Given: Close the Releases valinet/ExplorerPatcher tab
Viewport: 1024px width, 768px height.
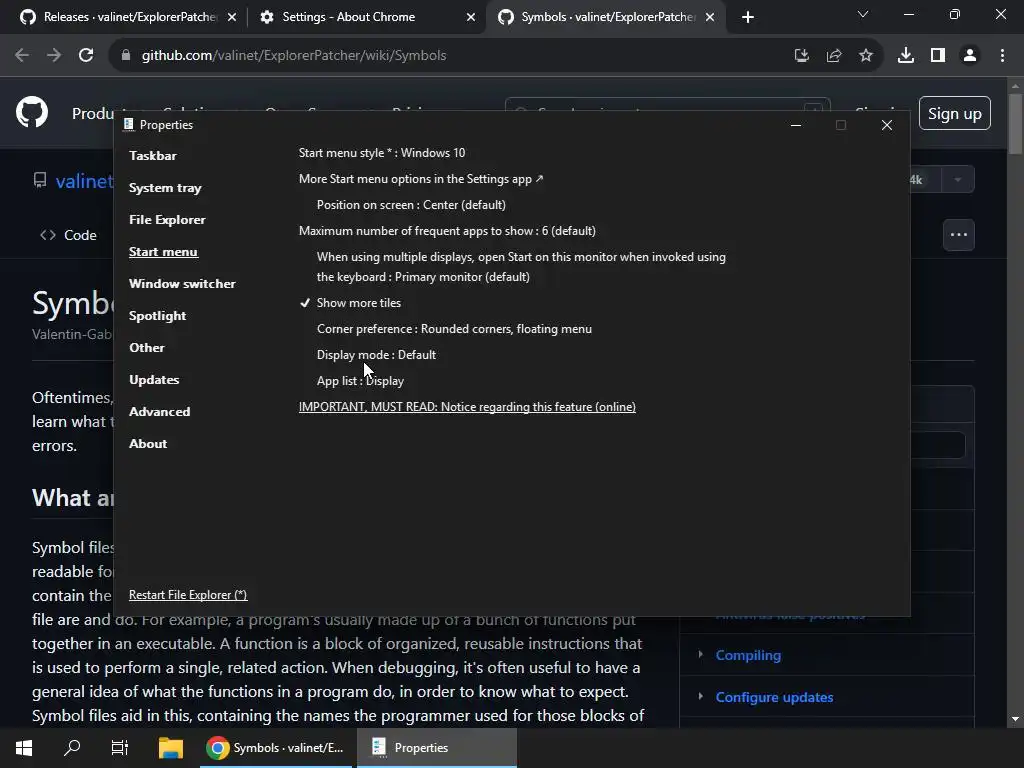Looking at the screenshot, I should point(232,18).
